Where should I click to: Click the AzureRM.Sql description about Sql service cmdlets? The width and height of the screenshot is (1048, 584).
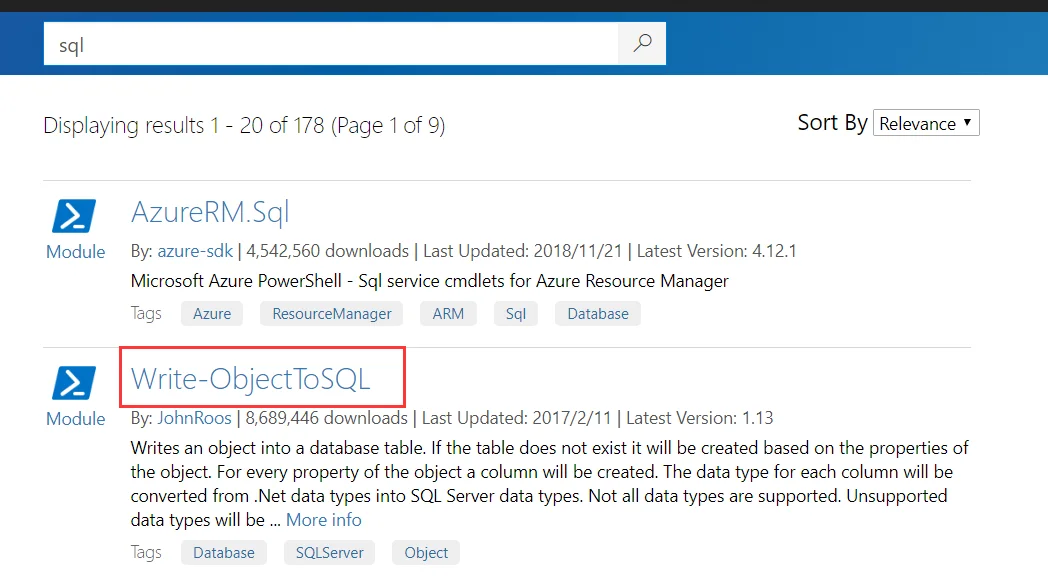coord(430,281)
